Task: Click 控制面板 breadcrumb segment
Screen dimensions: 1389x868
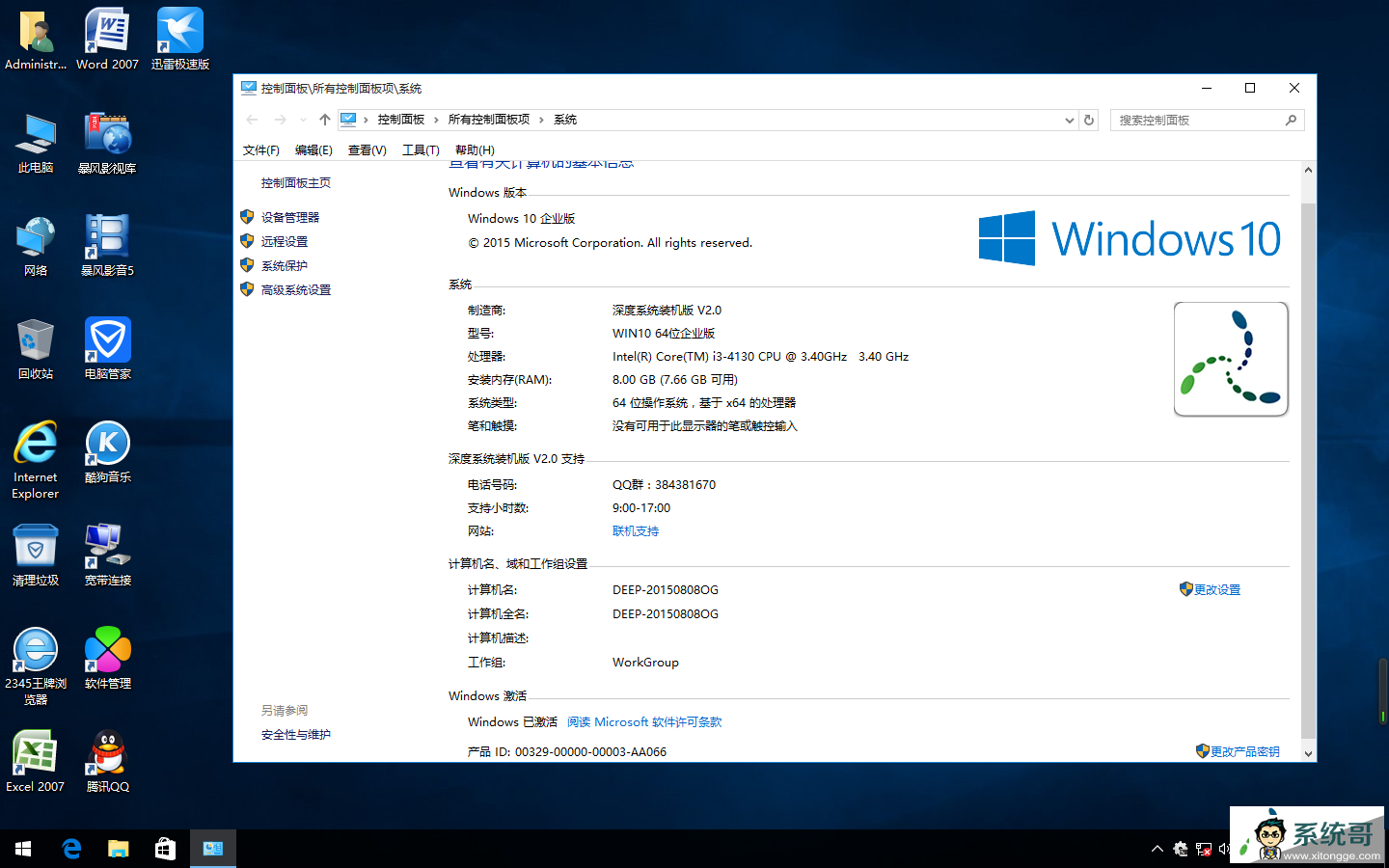Action: pyautogui.click(x=401, y=120)
